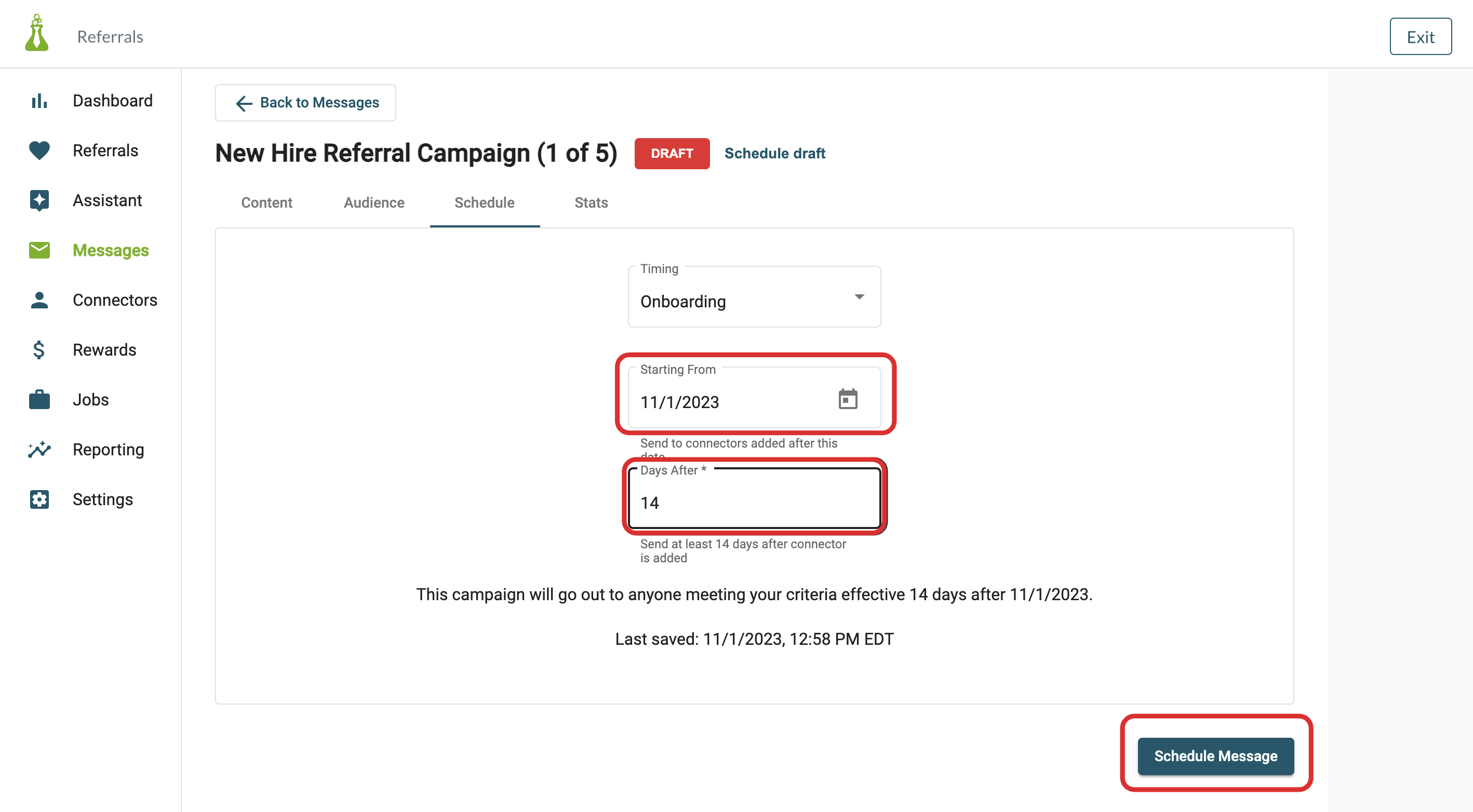Screen dimensions: 1473x812
Task: Open the Connectors person icon
Action: pos(39,300)
